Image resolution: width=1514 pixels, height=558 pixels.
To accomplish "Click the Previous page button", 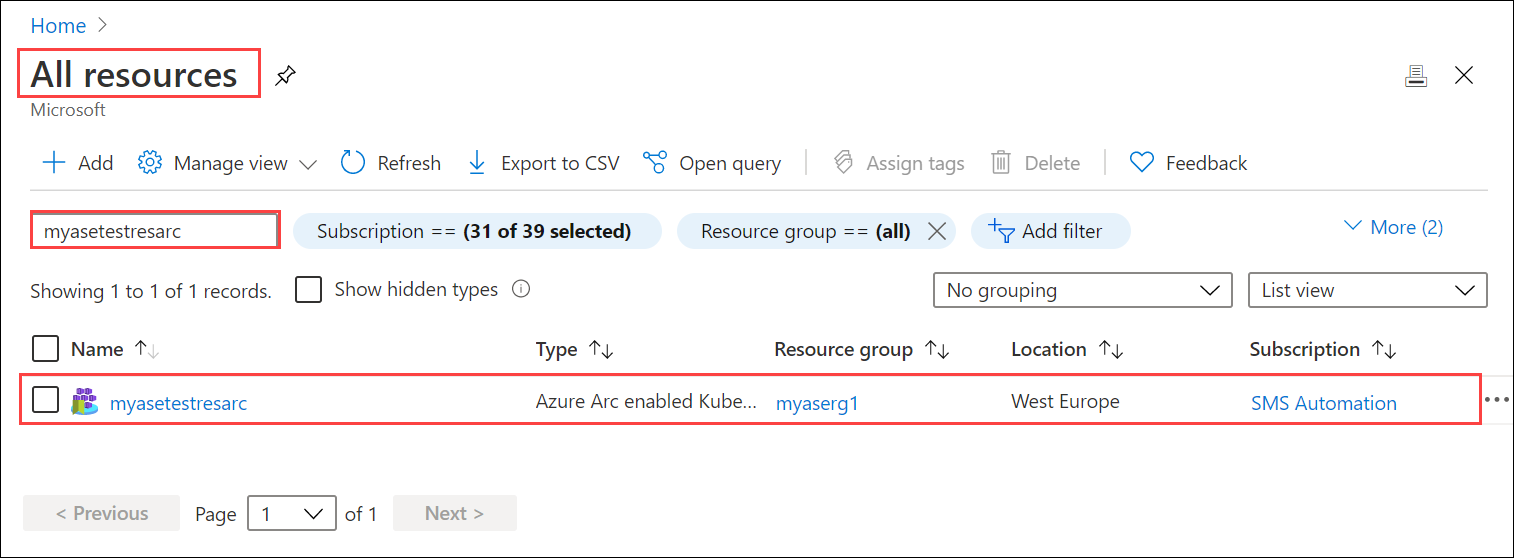I will click(x=101, y=513).
